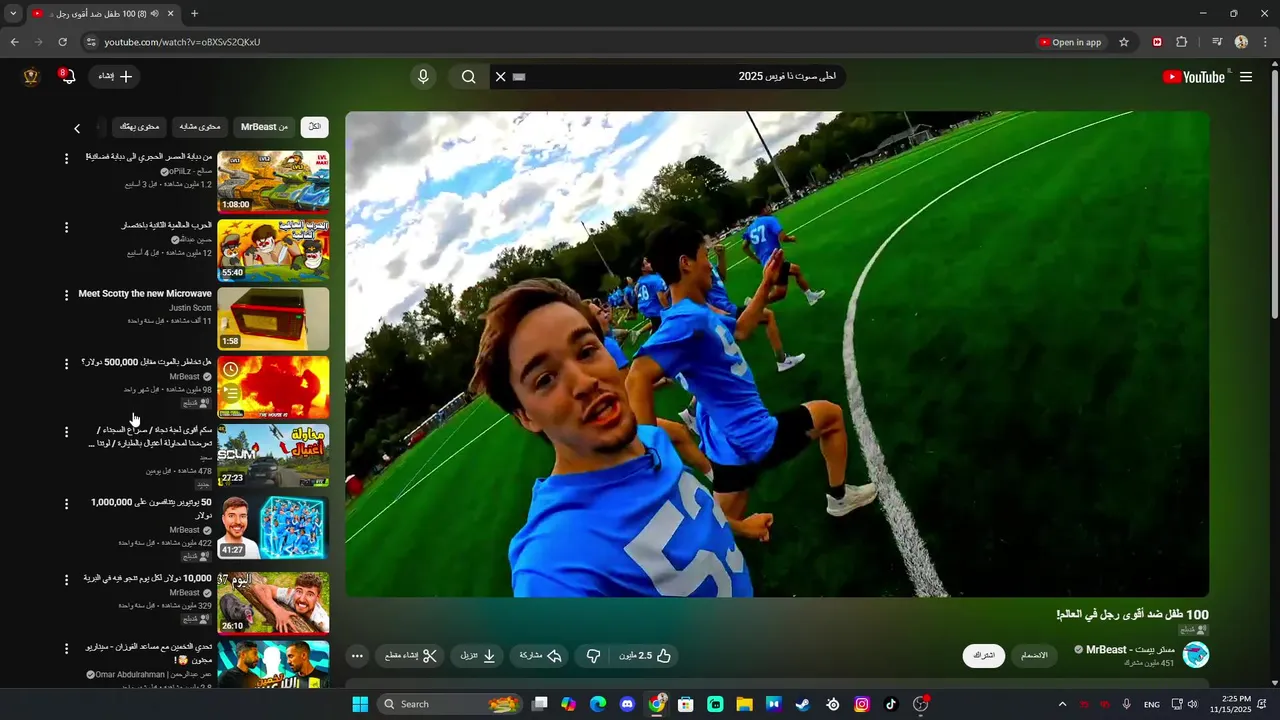This screenshot has width=1280, height=720.
Task: Click the magnifier search button
Action: (x=468, y=77)
